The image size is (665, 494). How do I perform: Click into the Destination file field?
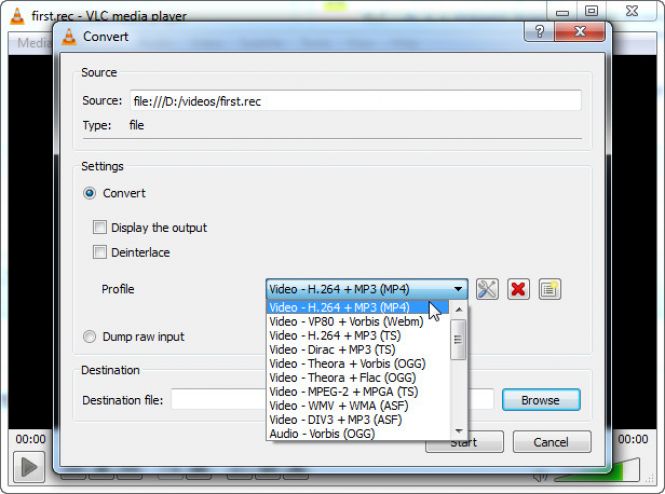coord(332,400)
